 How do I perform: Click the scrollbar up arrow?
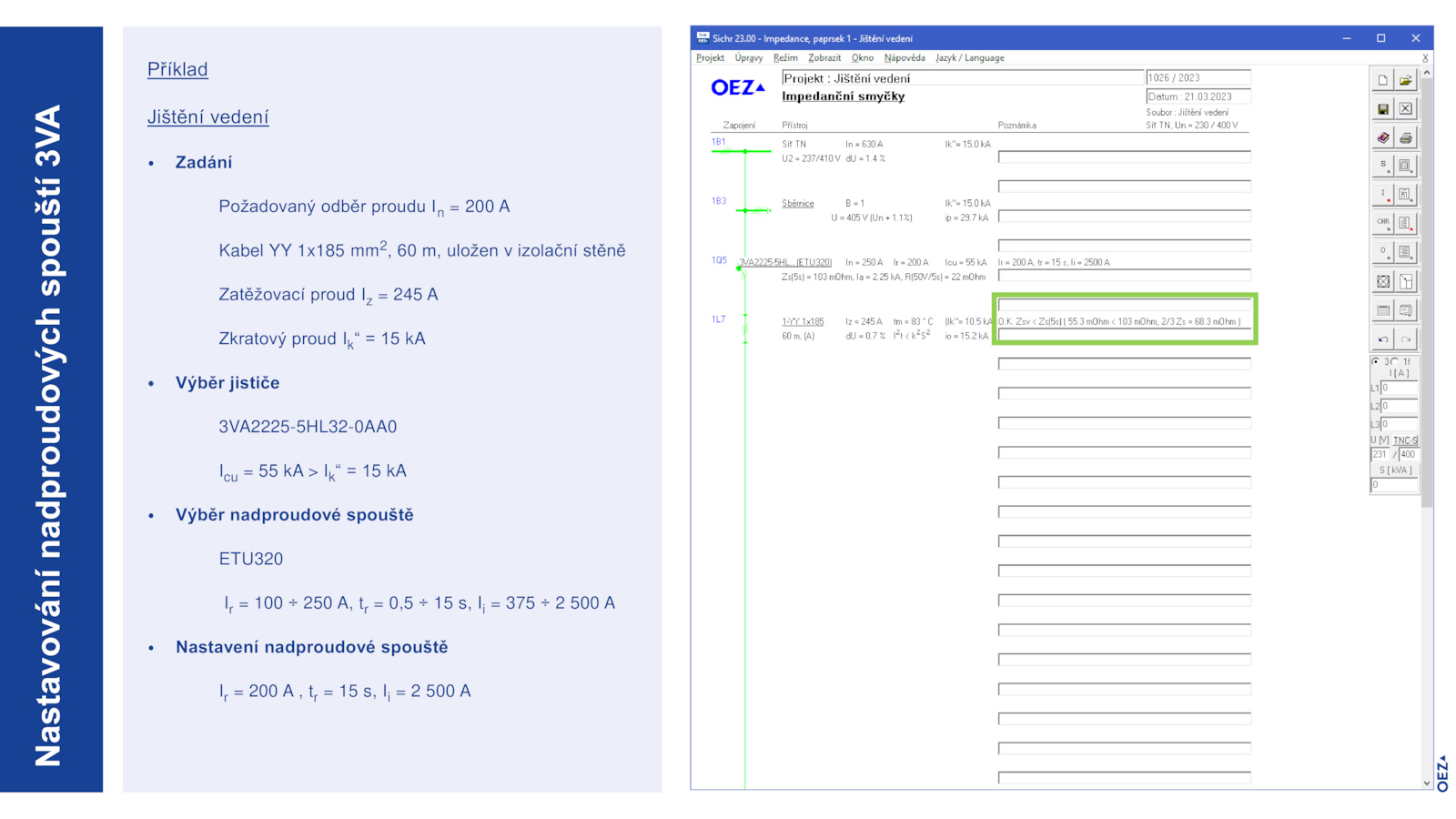pyautogui.click(x=1426, y=72)
